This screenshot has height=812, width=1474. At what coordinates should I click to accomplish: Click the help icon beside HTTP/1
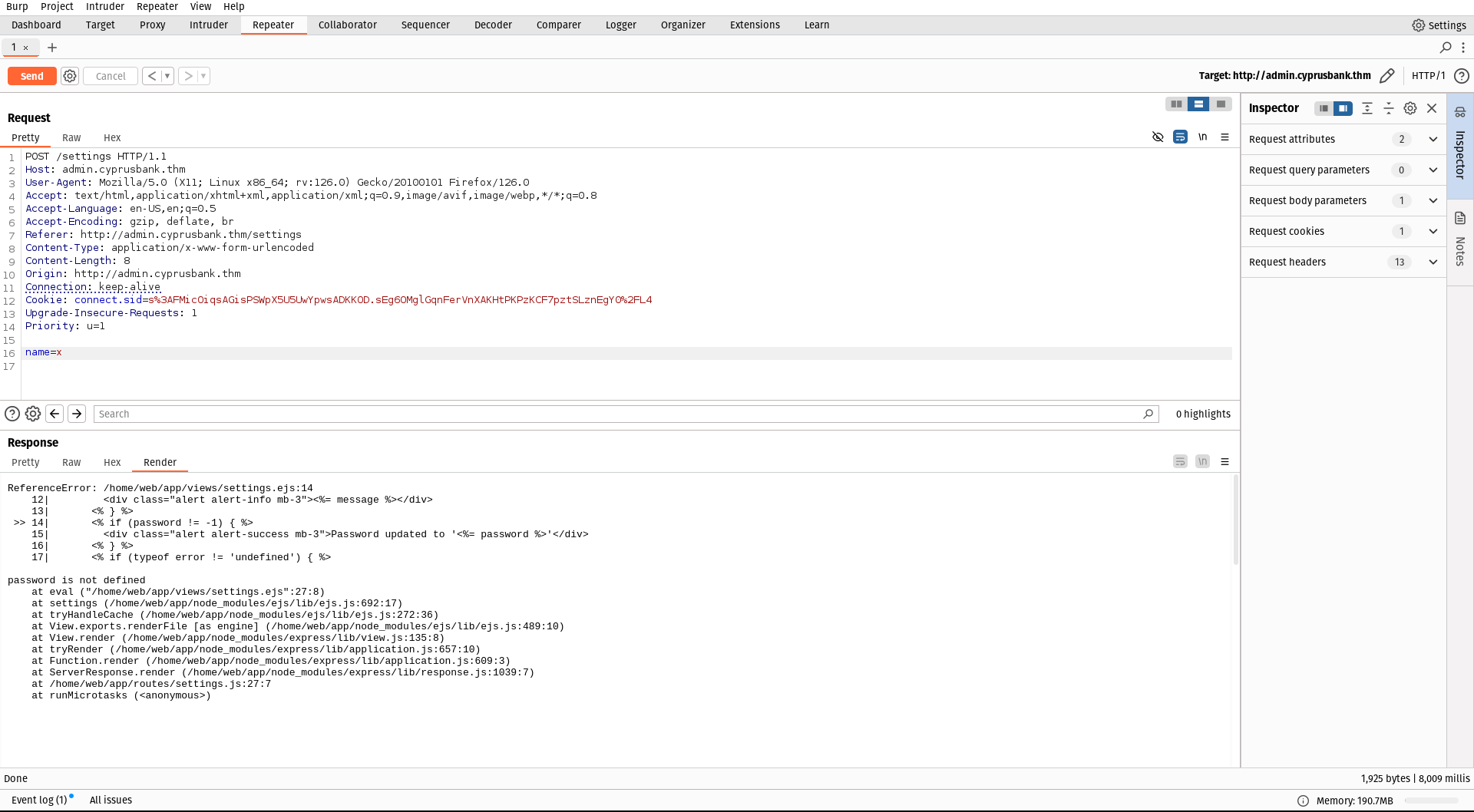[1462, 76]
